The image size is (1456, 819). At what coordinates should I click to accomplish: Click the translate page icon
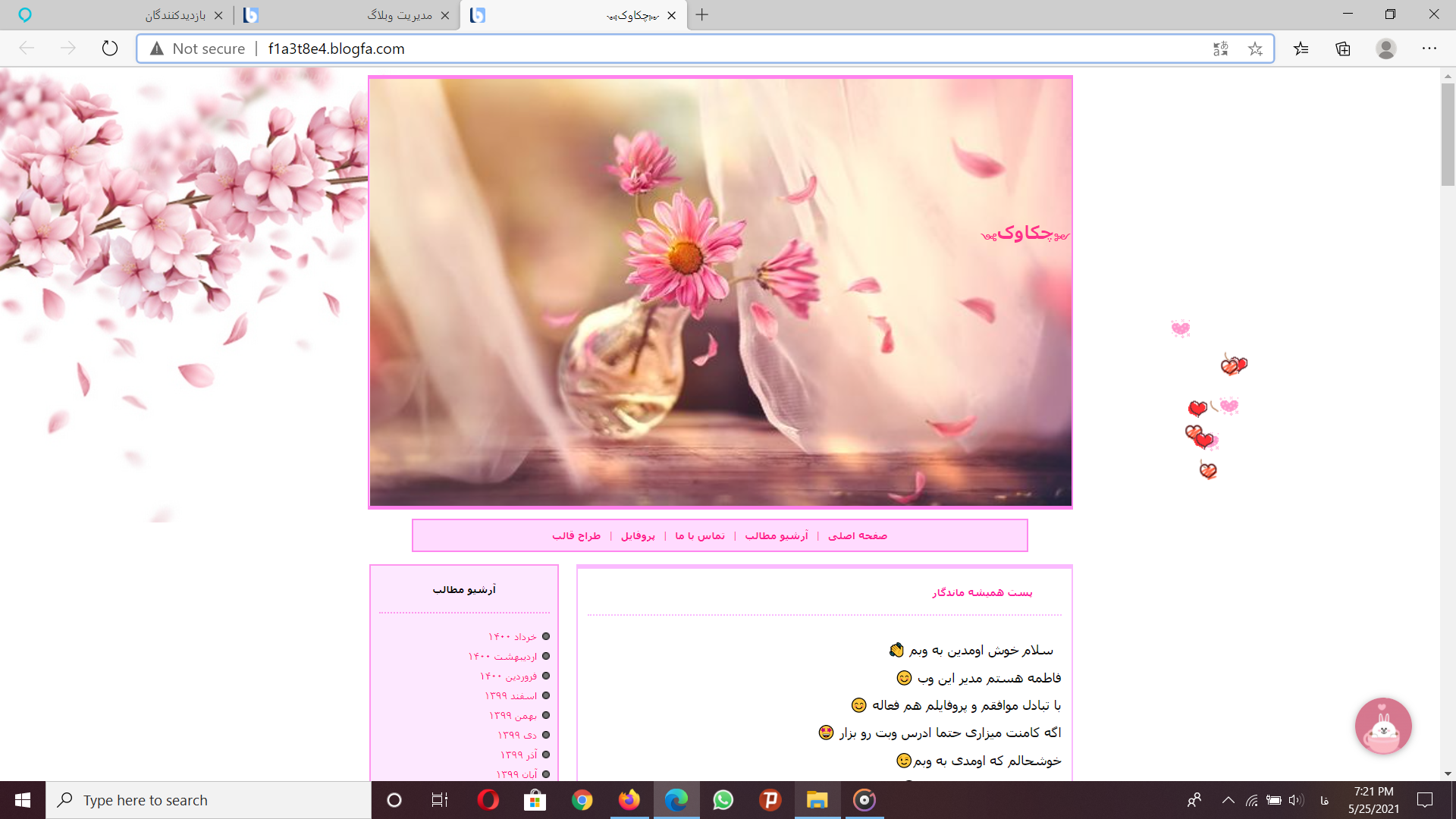click(1220, 49)
